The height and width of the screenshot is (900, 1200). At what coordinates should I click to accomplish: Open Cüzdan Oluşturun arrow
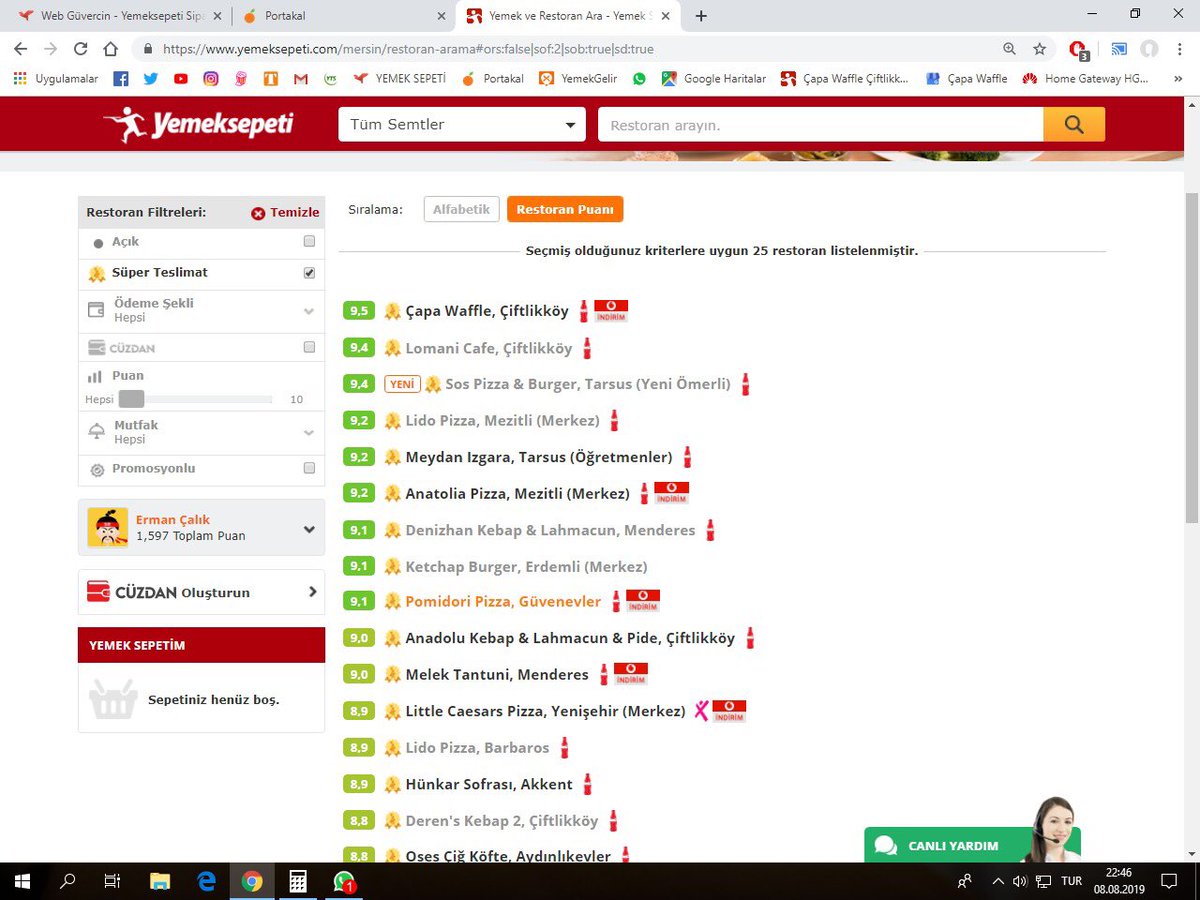point(312,592)
